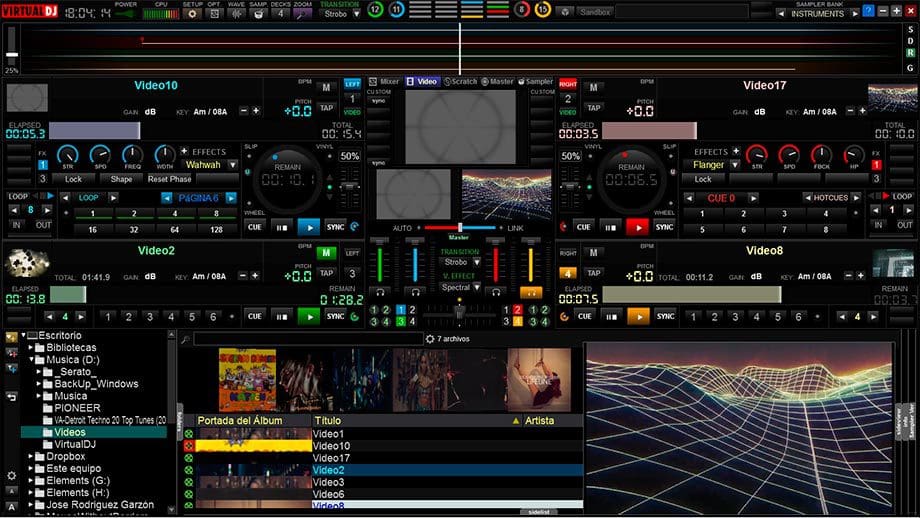
Task: Click the search magnifier icon
Action: tap(185, 339)
